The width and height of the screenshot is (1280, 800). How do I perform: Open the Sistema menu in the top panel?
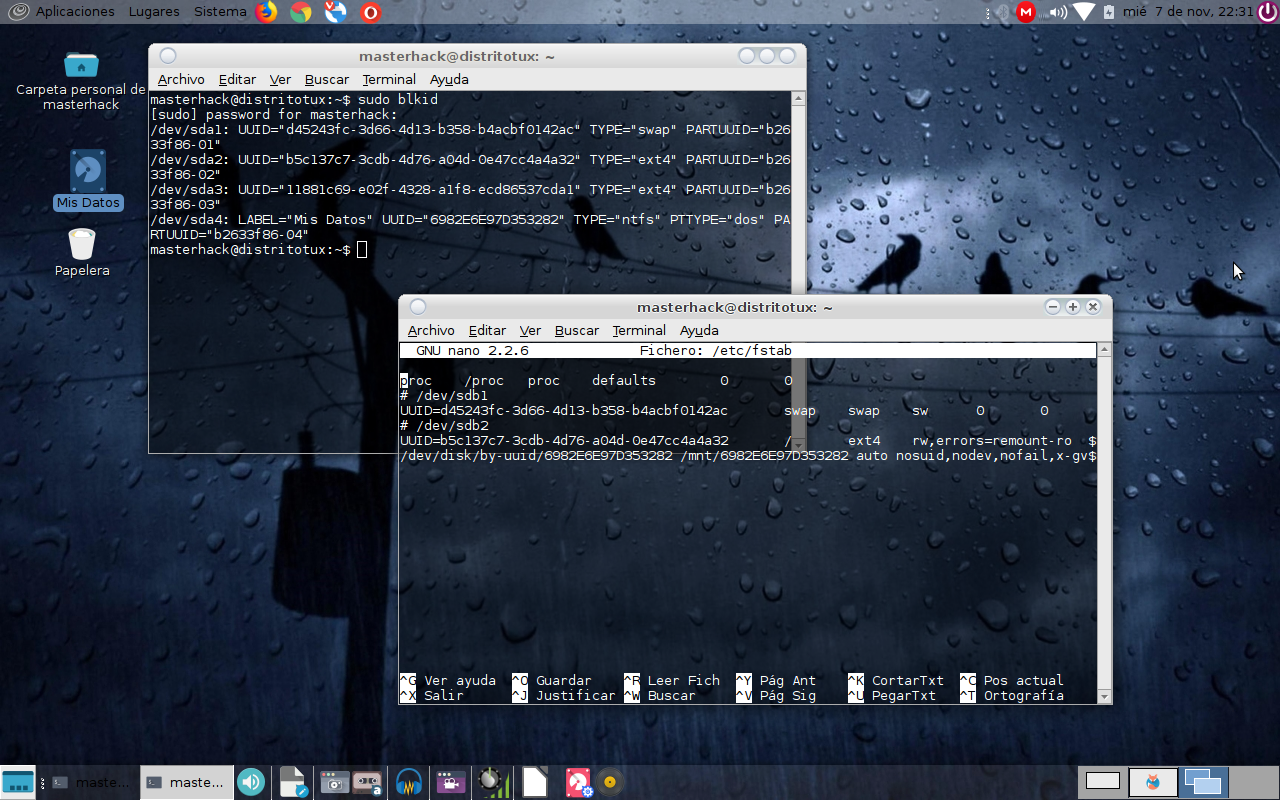[x=218, y=12]
